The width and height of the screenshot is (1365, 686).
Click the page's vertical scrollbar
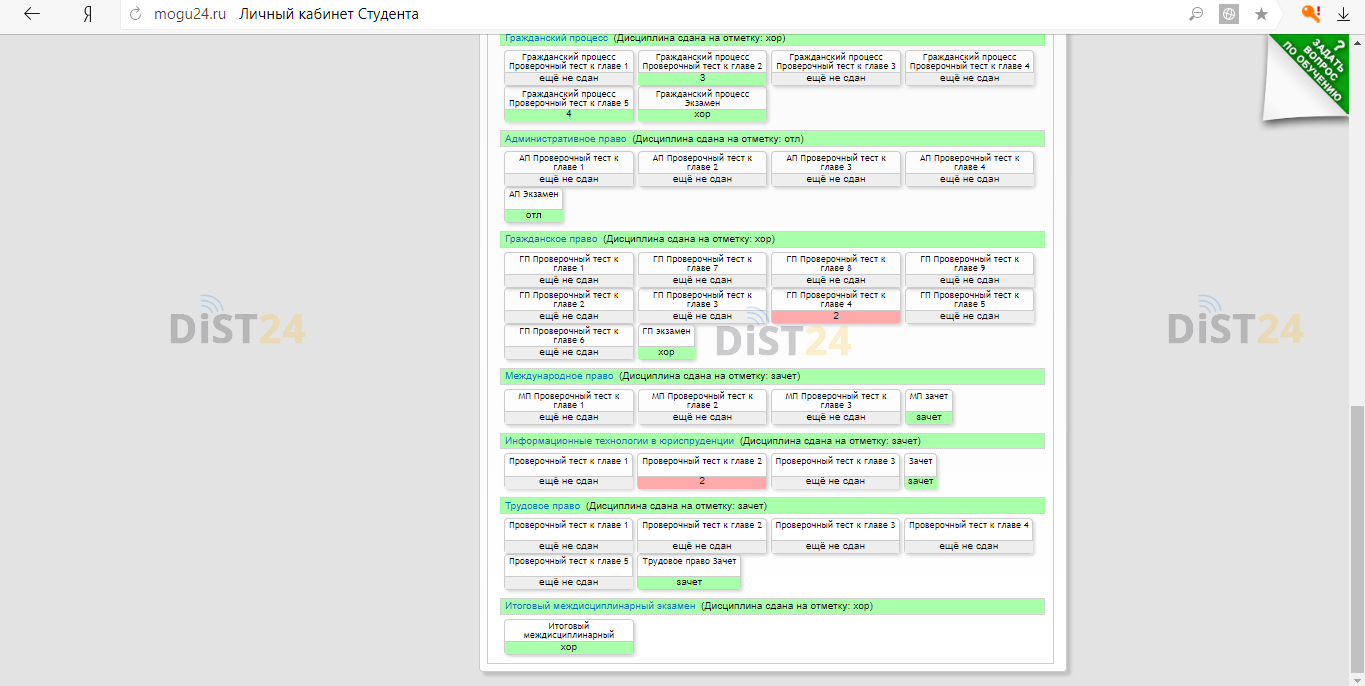pyautogui.click(x=1357, y=540)
